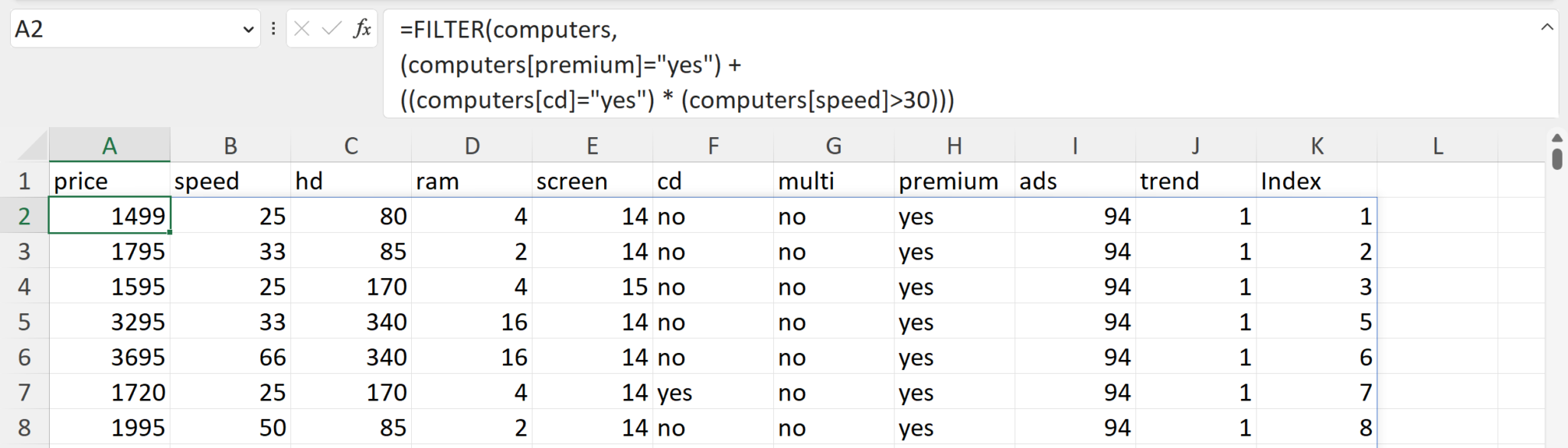1568x448 pixels.
Task: Click the vertical ellipsis beside the Name Box
Action: coord(273,29)
